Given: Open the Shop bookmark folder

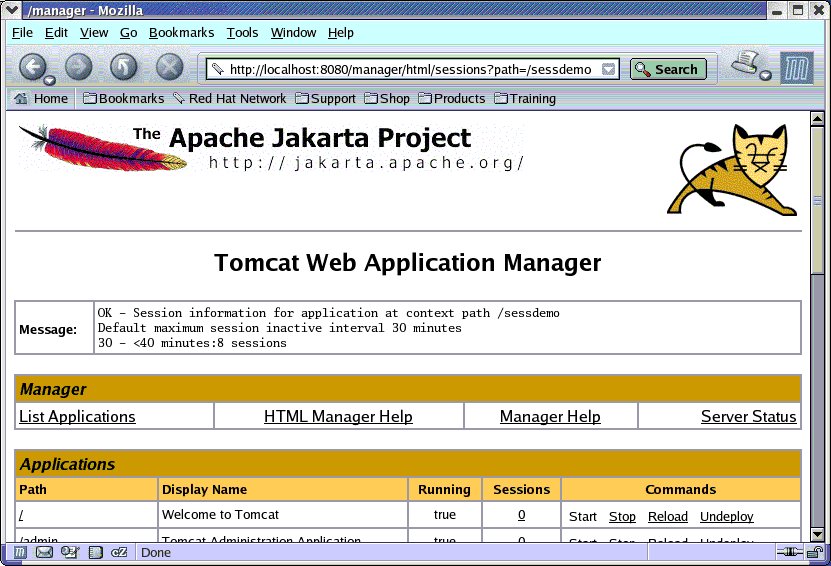Looking at the screenshot, I should (387, 99).
